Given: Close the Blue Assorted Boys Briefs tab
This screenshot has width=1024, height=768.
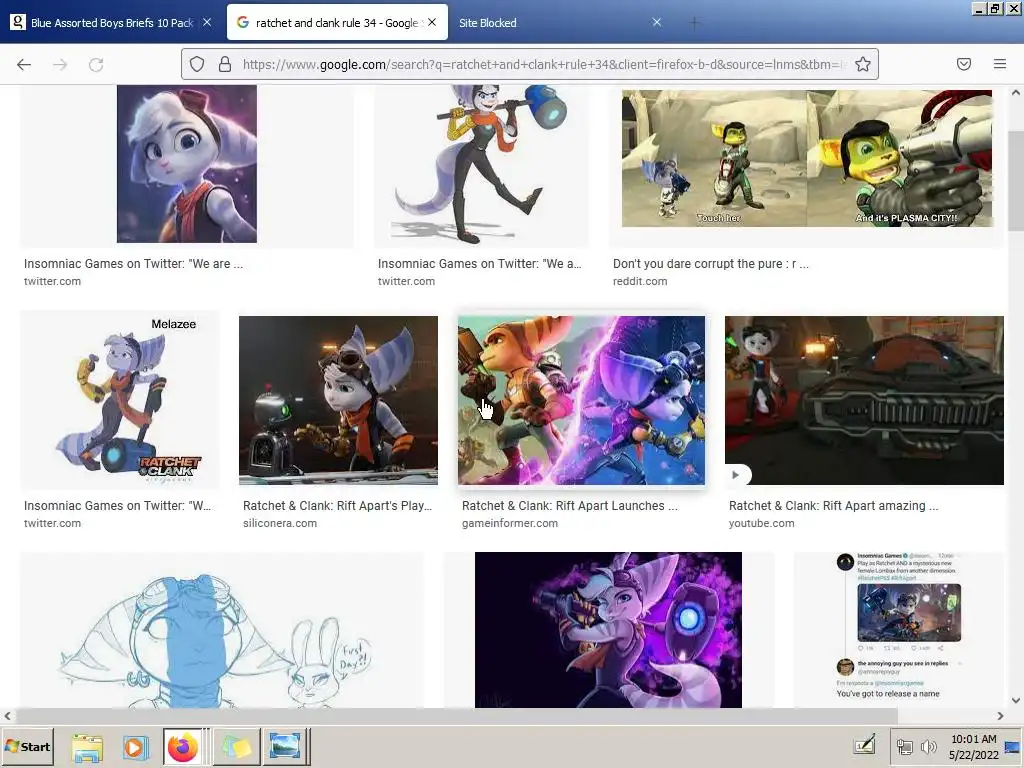Looking at the screenshot, I should pos(207,22).
